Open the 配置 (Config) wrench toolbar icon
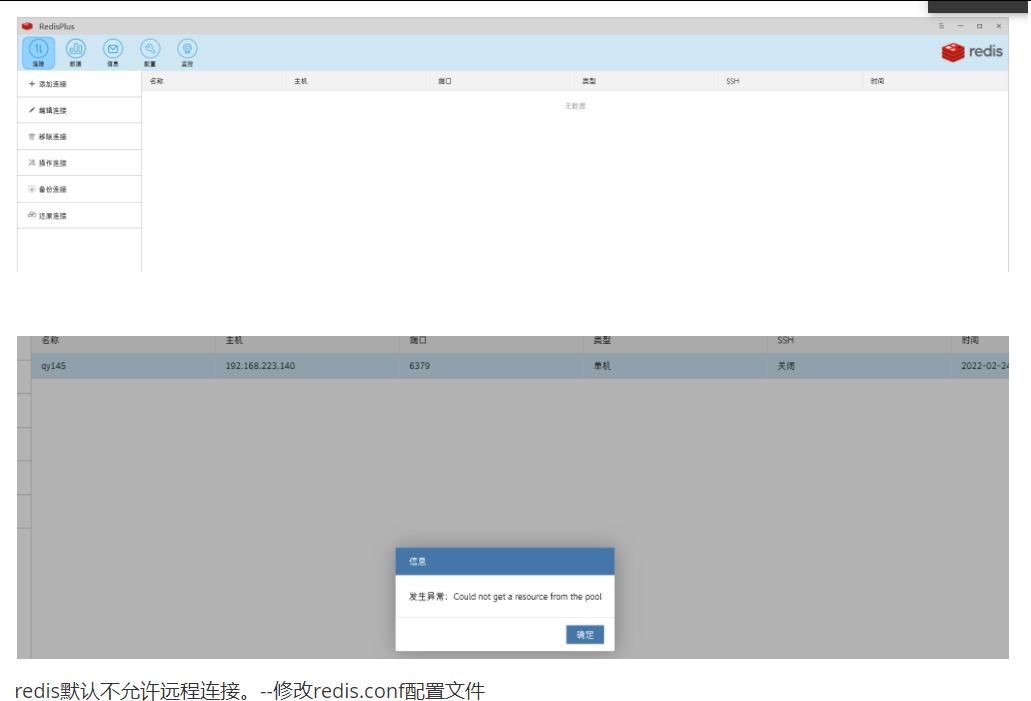 point(150,53)
